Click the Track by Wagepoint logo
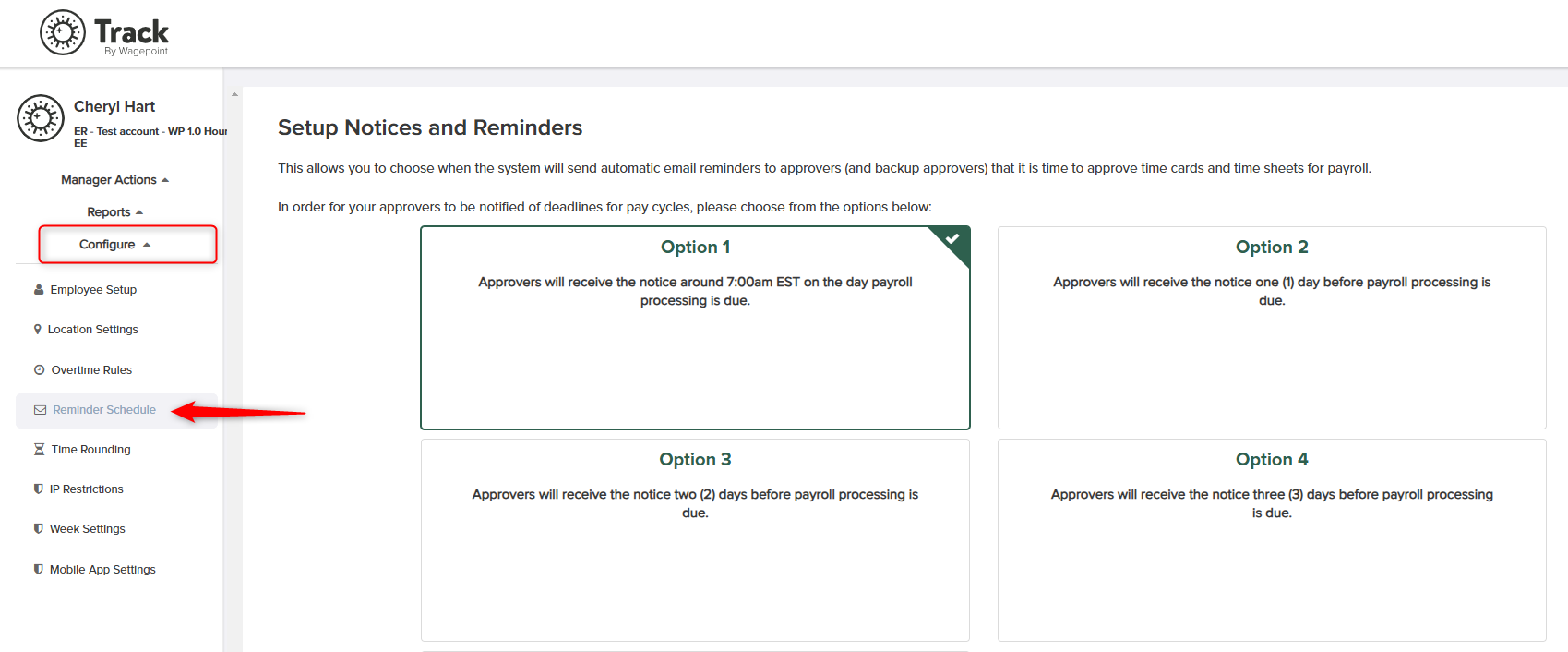The height and width of the screenshot is (652, 1568). point(104,33)
